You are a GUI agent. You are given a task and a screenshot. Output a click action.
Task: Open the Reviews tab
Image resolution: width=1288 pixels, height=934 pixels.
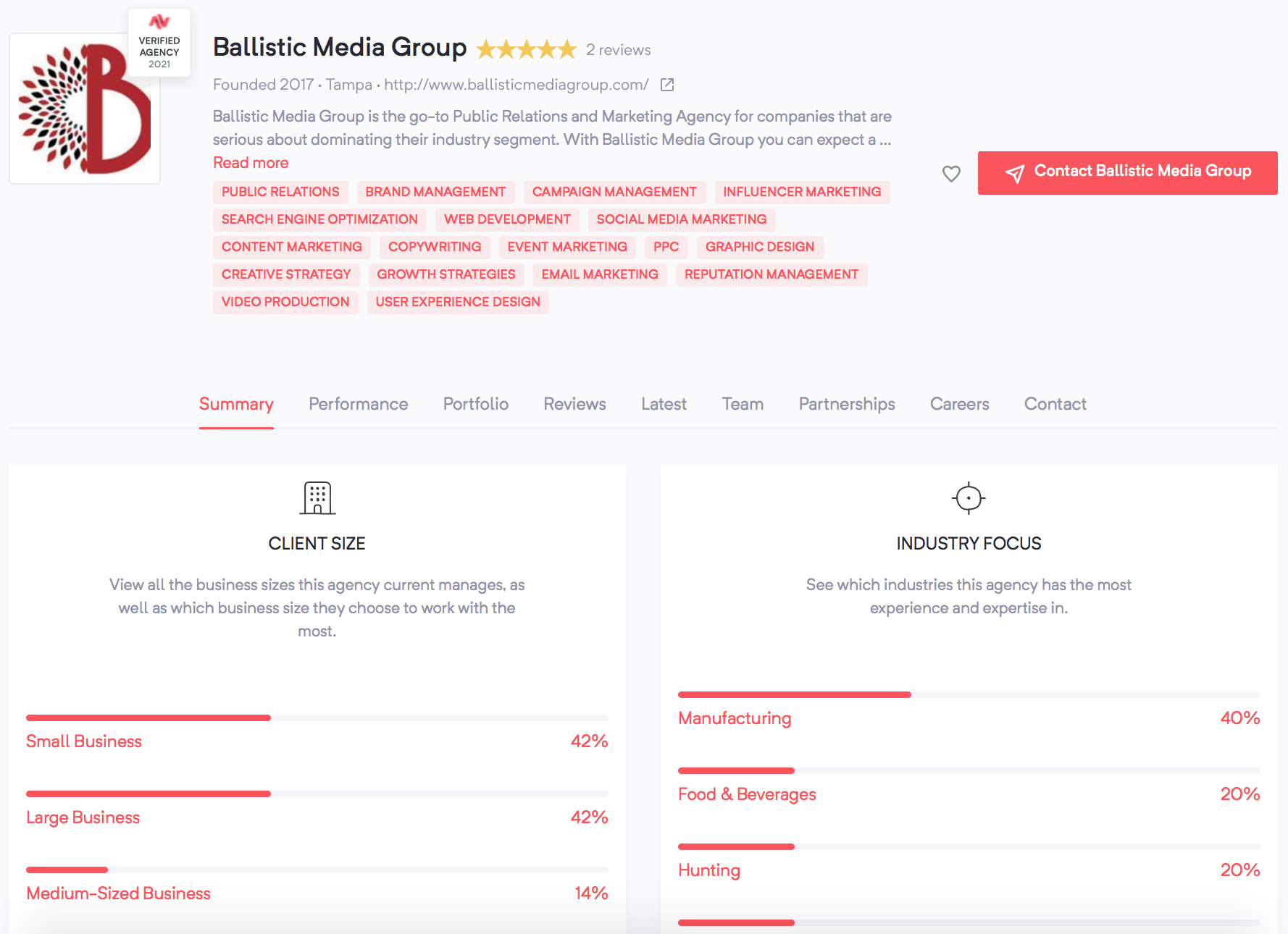575,404
